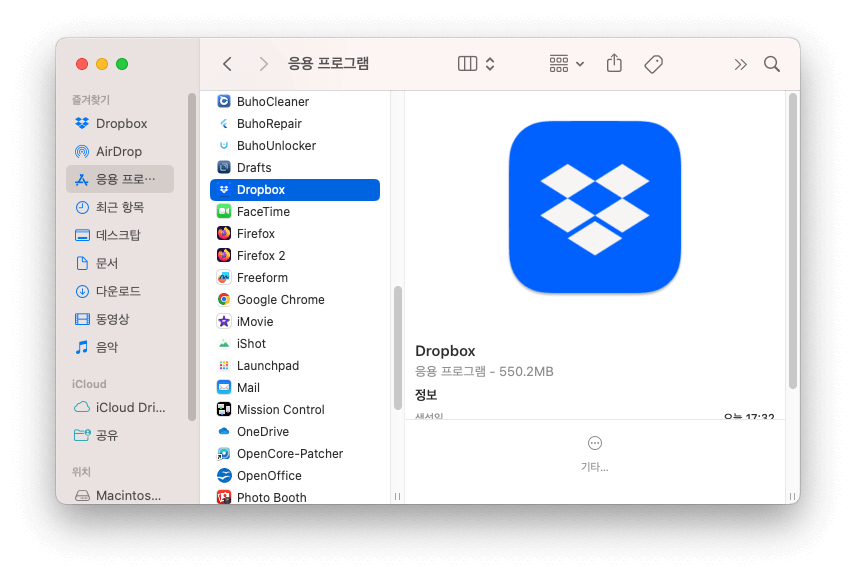
Task: Click the app list column scrollbar
Action: tap(397, 348)
